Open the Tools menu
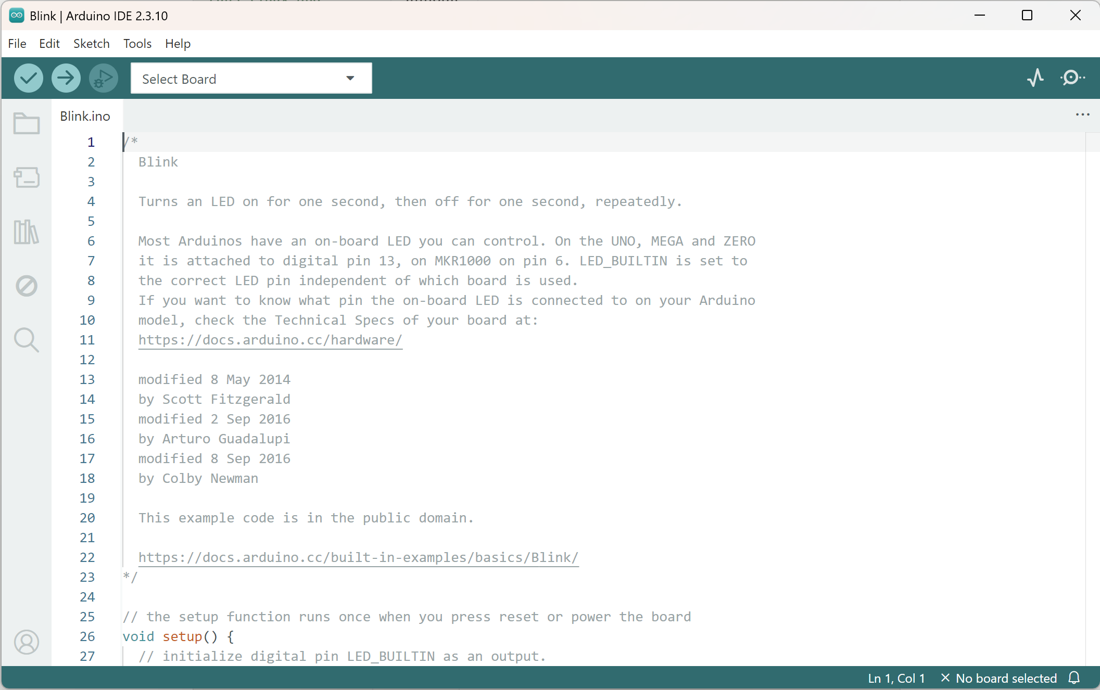The width and height of the screenshot is (1100, 690). [138, 43]
